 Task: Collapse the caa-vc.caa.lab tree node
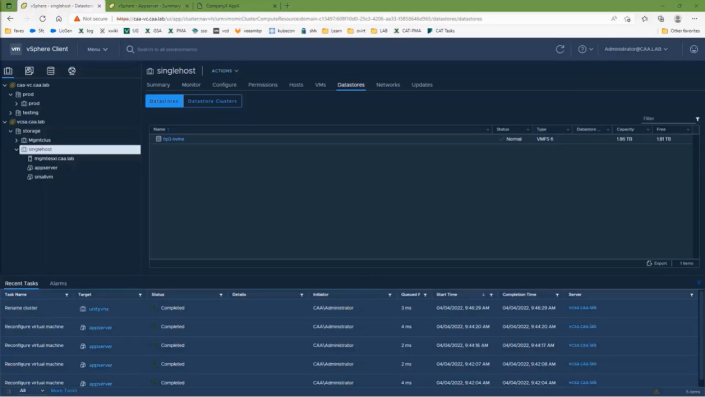tap(5, 85)
